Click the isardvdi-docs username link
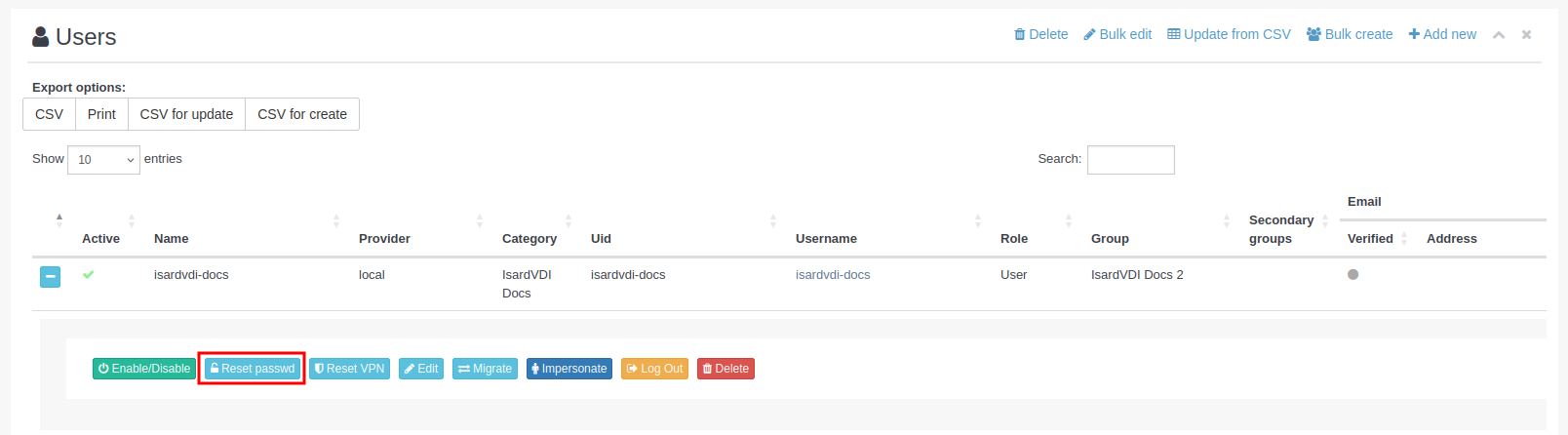 point(833,275)
